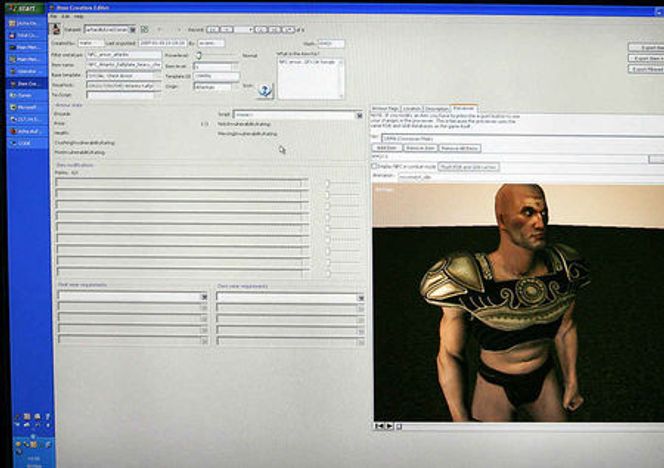664x468 pixels.
Task: Jump to the last record
Action: [x=275, y=30]
